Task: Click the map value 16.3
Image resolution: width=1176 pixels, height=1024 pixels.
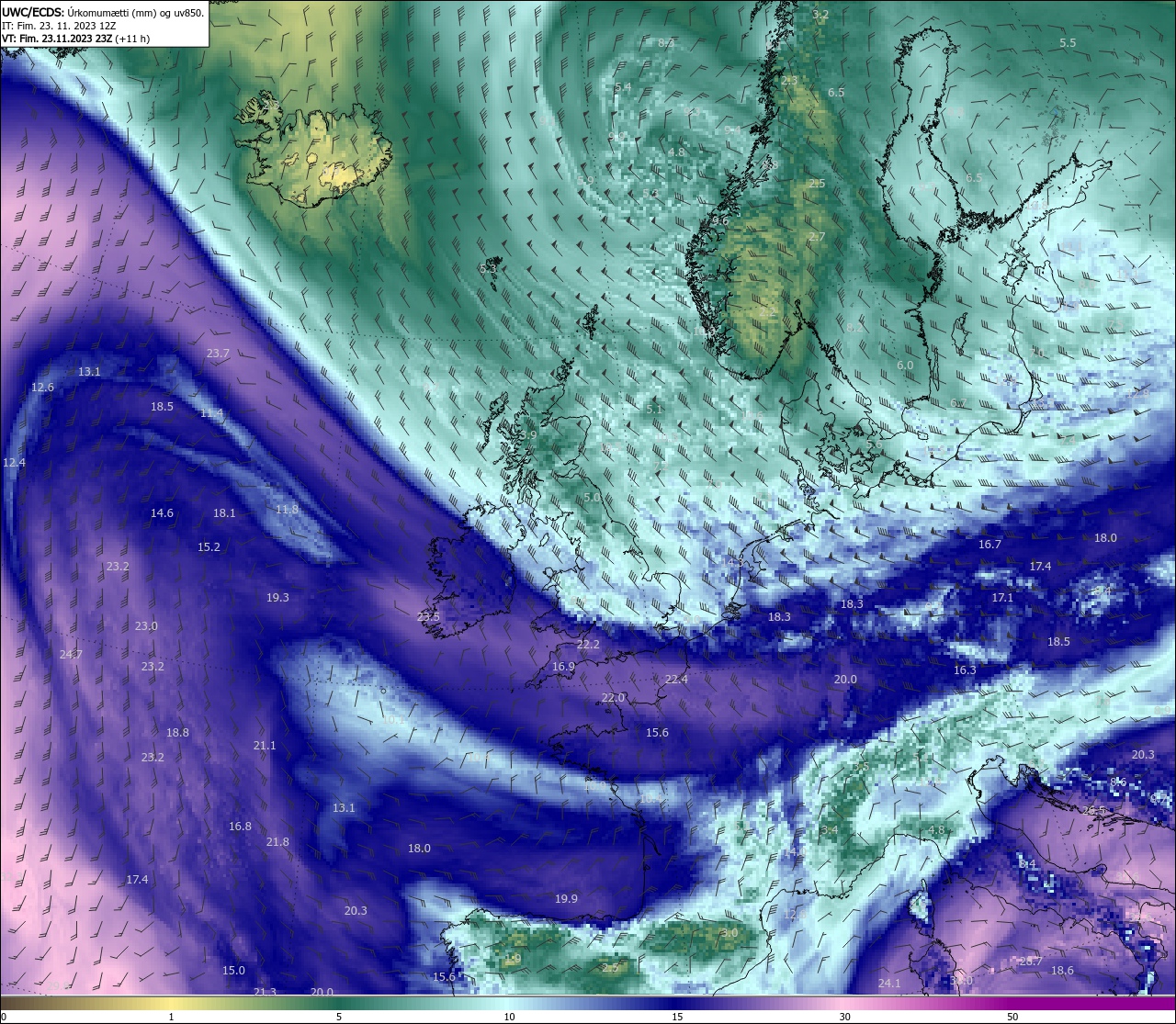Action: (965, 670)
